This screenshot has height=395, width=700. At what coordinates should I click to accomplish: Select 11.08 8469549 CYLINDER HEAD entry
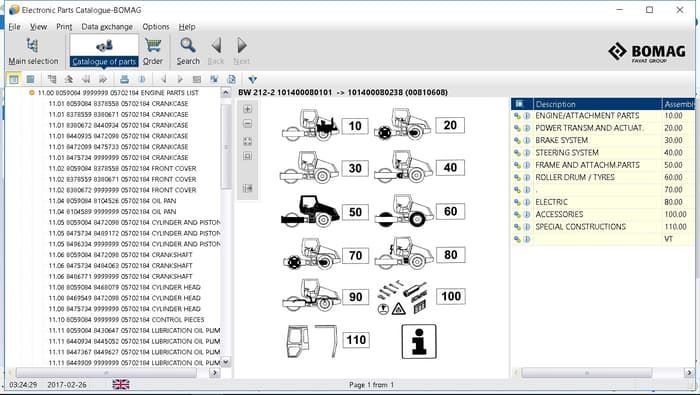125,298
